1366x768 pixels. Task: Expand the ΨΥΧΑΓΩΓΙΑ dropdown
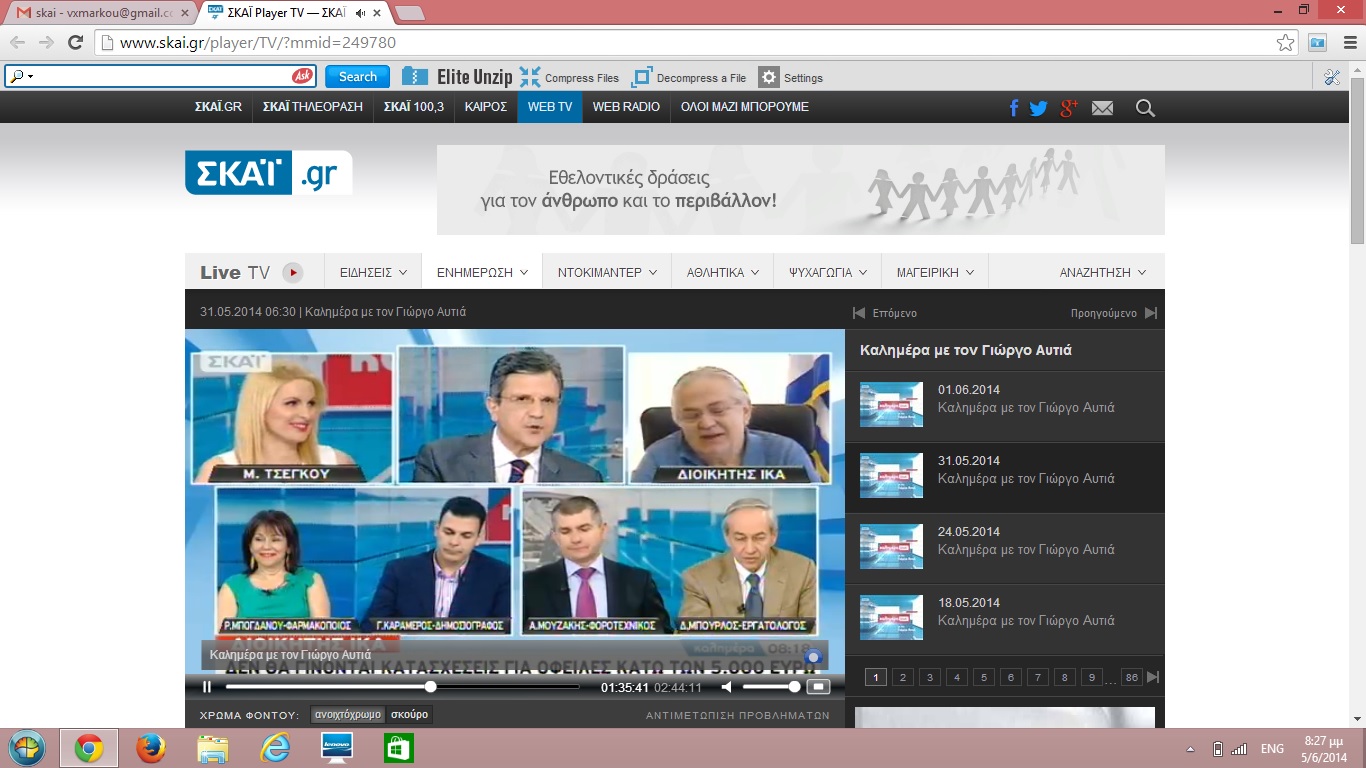(828, 272)
